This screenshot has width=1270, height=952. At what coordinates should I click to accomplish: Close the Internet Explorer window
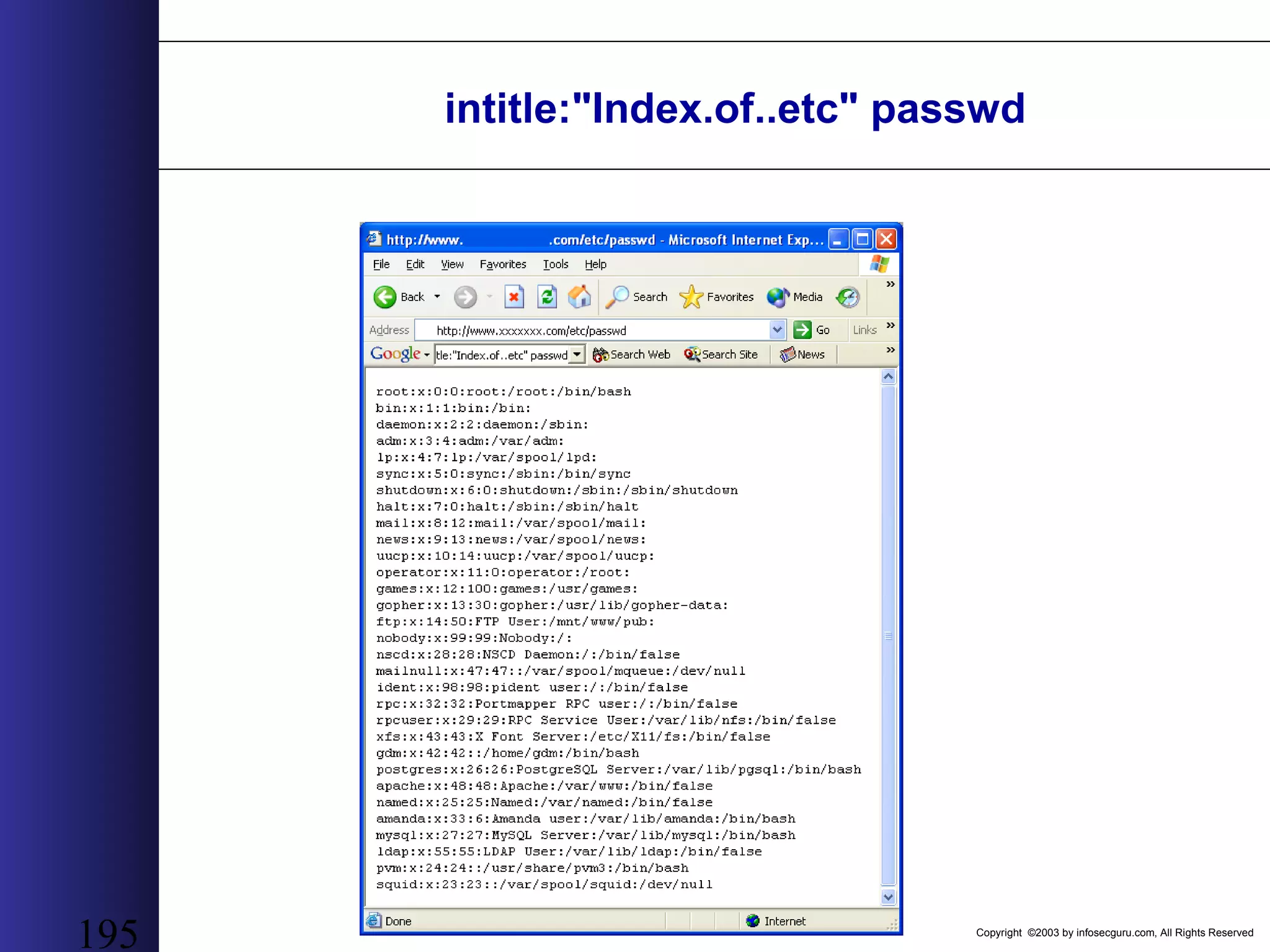(886, 239)
